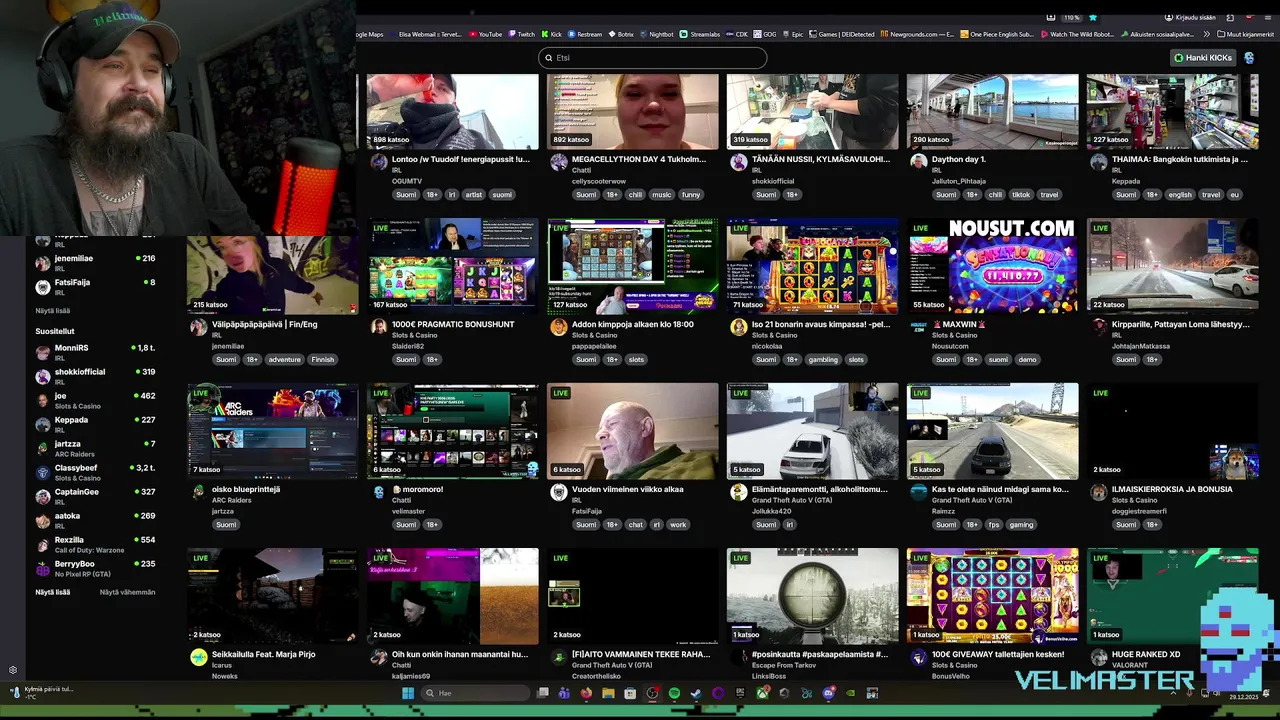The image size is (1280, 720).
Task: Open the NOUSUT.COM MAXWIN stream thumbnail
Action: pos(992,266)
